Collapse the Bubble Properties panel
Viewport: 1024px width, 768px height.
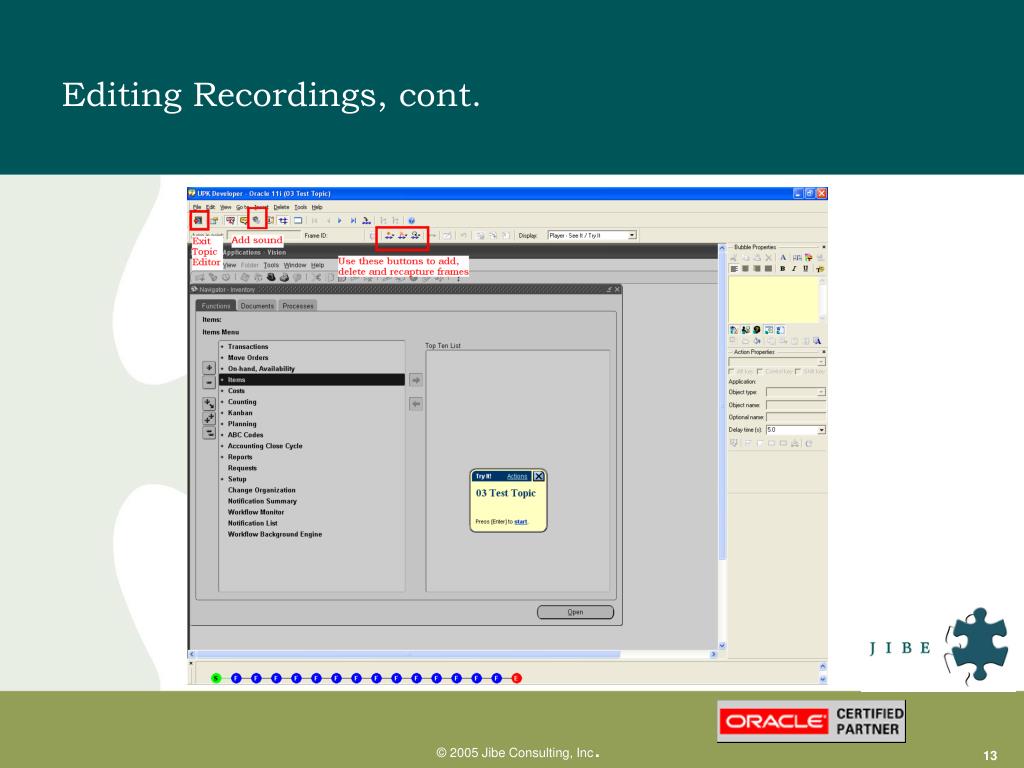pyautogui.click(x=824, y=247)
